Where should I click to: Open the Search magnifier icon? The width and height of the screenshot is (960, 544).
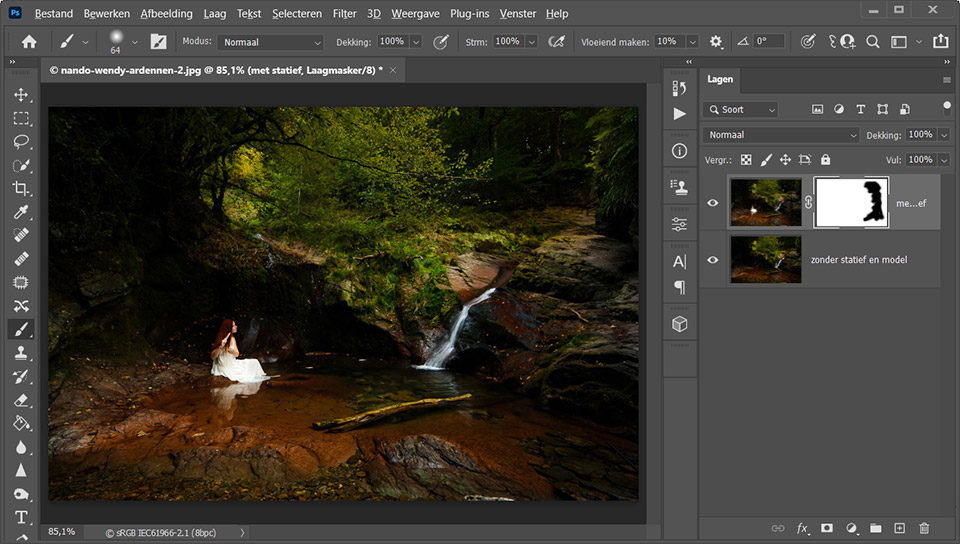872,42
